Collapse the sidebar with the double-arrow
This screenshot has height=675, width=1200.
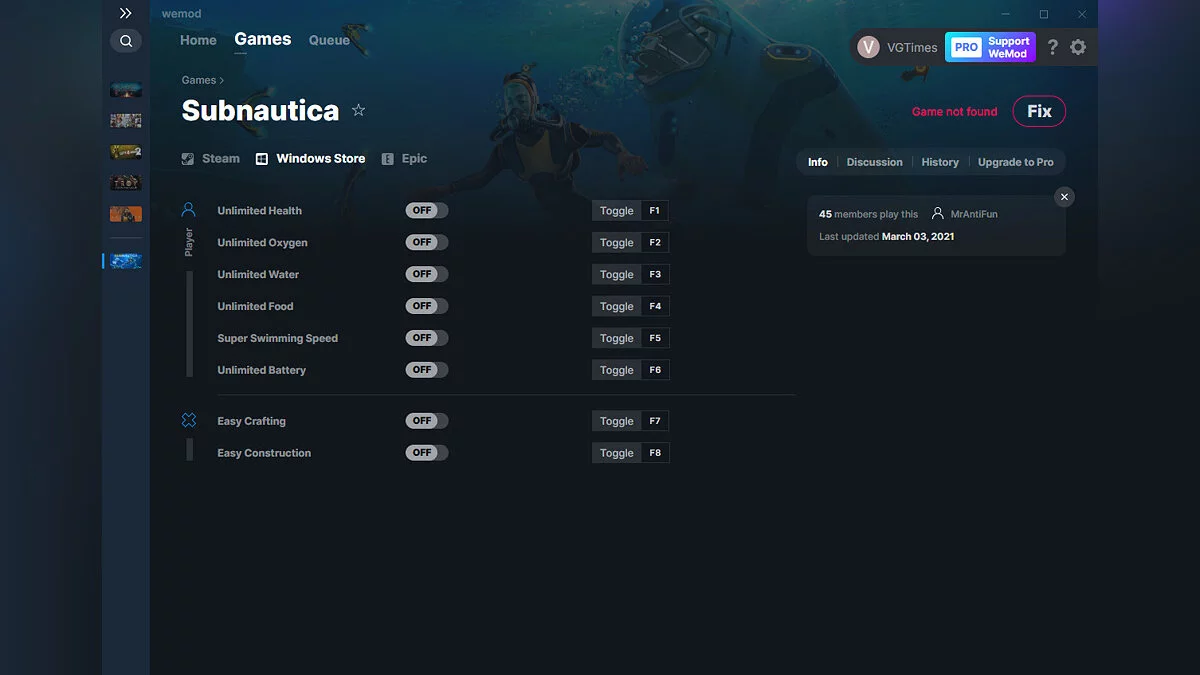125,13
